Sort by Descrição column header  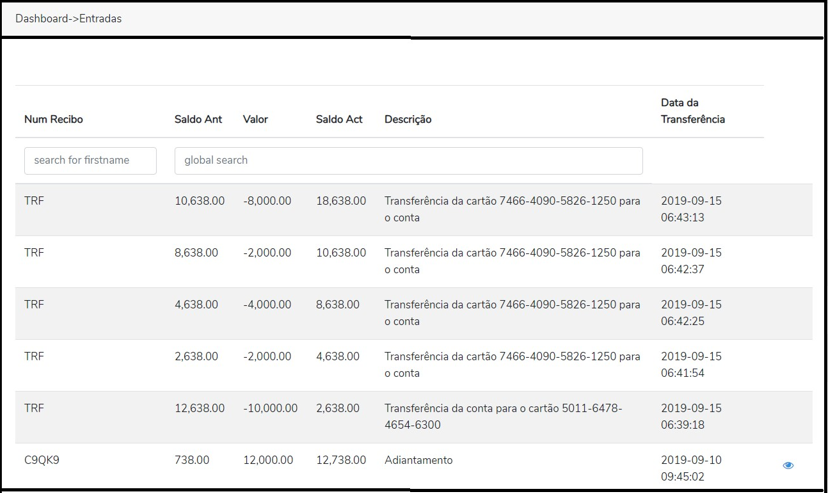click(x=408, y=119)
